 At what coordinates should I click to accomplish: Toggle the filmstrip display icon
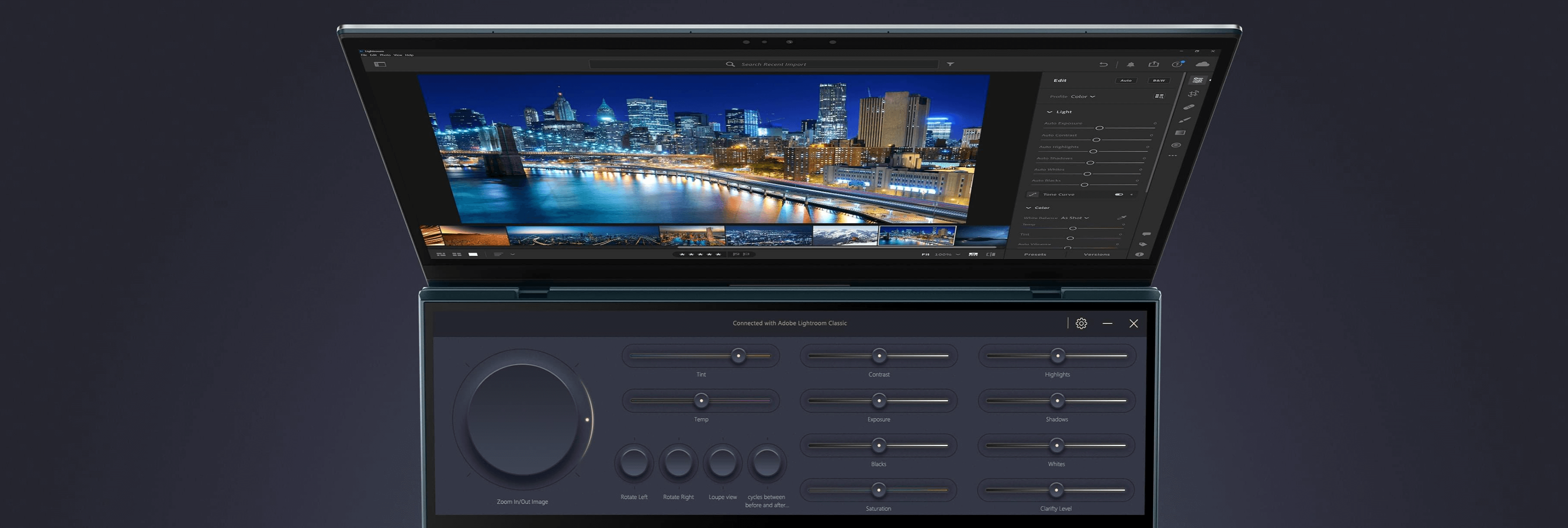[x=973, y=254]
